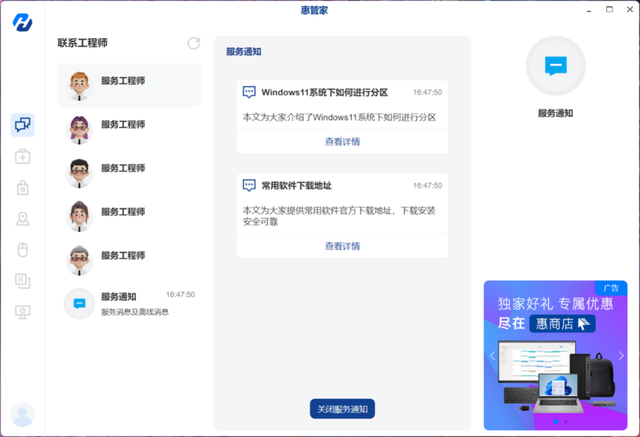Refresh the engineer contact list

tap(193, 43)
